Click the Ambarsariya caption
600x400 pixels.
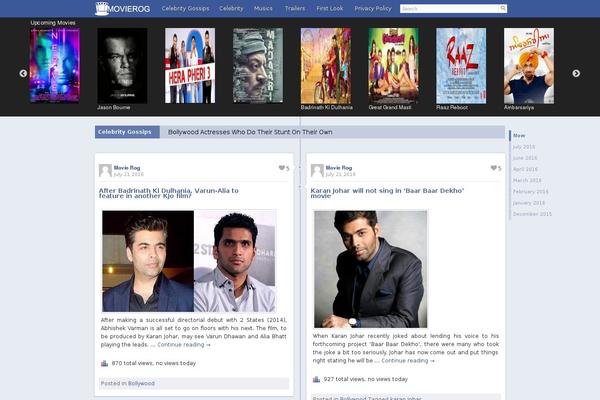point(519,108)
